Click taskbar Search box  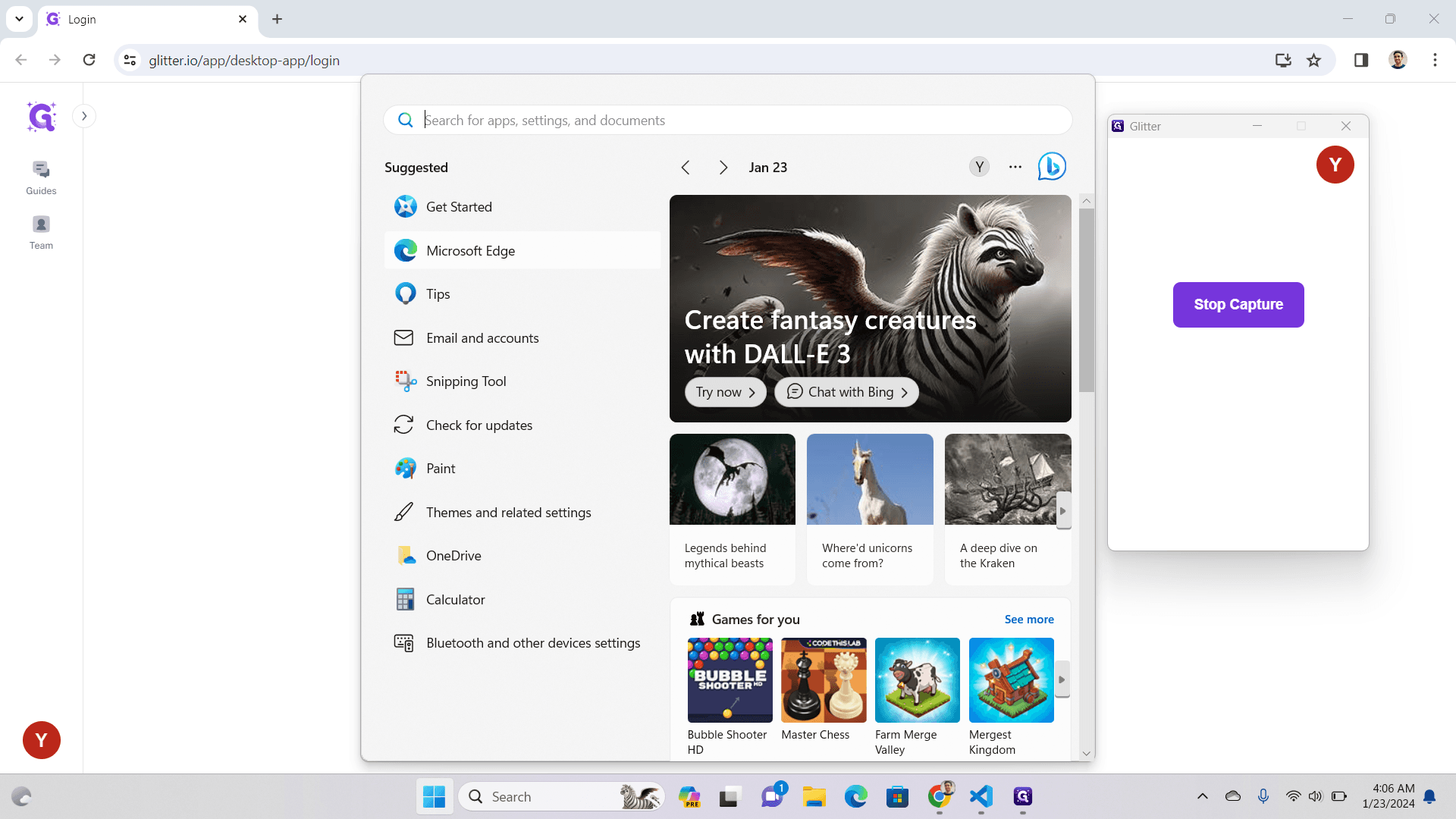[x=562, y=797]
